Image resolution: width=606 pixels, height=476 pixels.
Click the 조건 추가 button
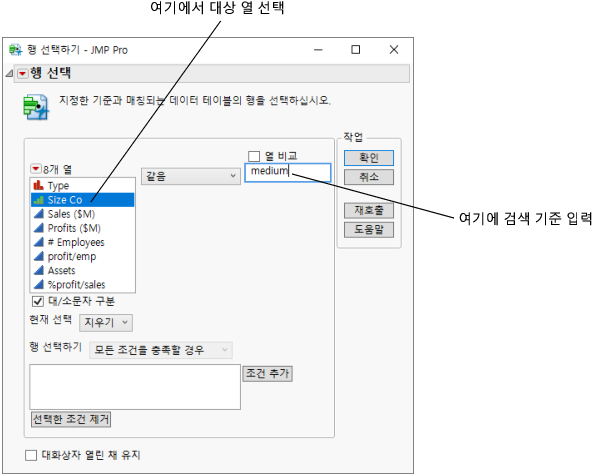pyautogui.click(x=267, y=374)
